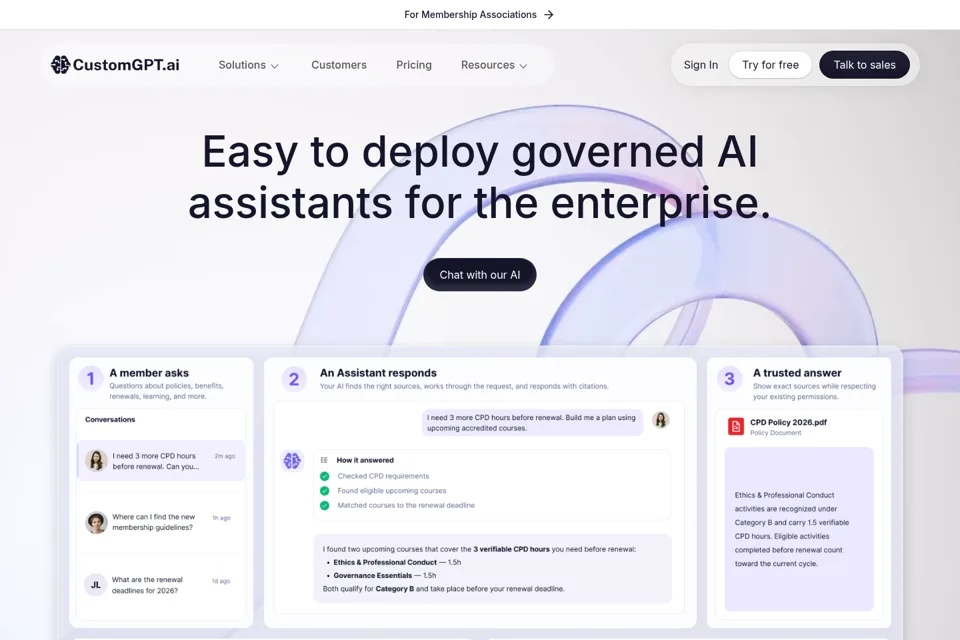Click the '1h ago' timestamp
Viewport: 960px width, 640px height.
coord(221,518)
